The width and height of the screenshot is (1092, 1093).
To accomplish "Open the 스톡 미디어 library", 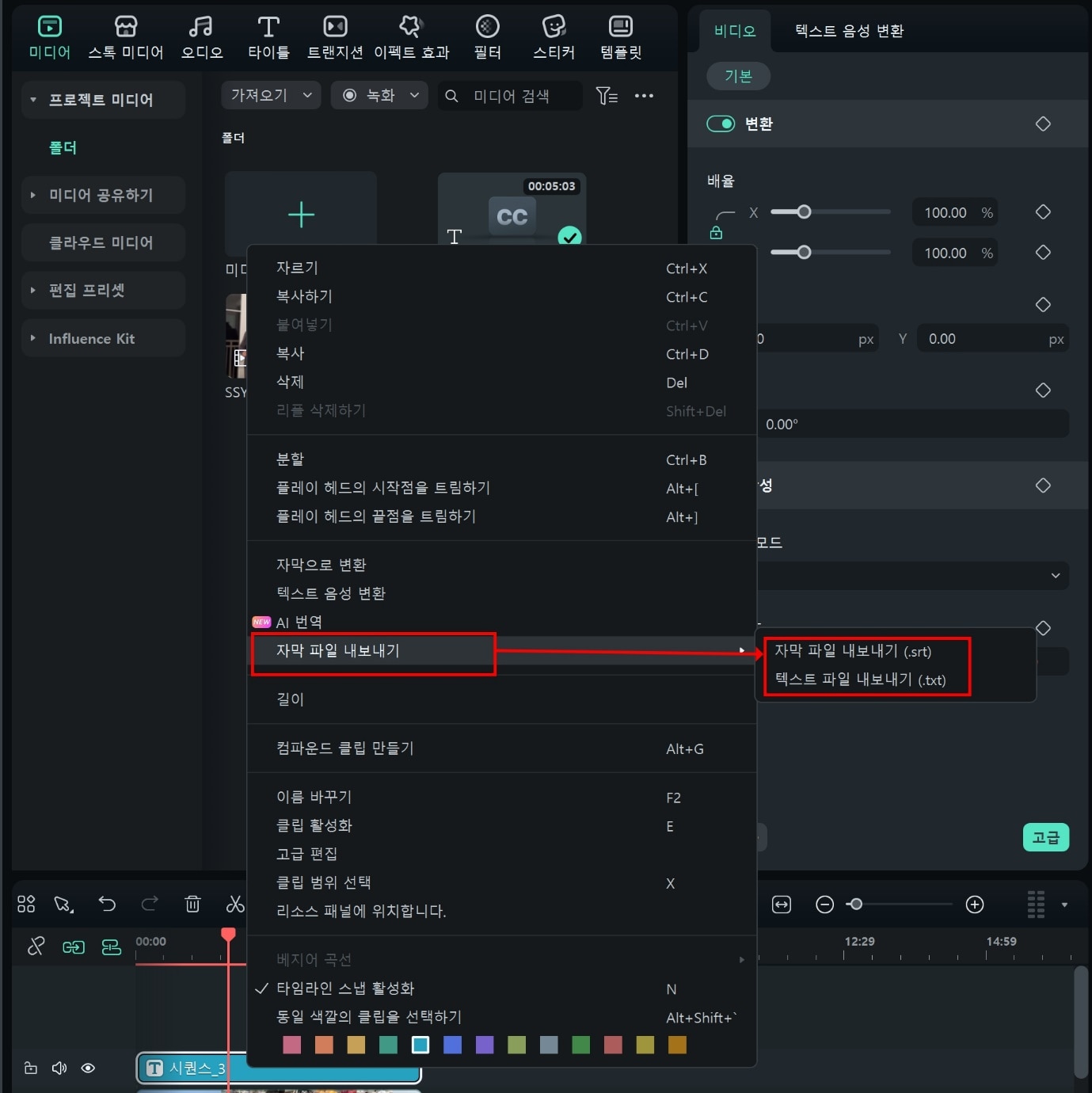I will [125, 38].
